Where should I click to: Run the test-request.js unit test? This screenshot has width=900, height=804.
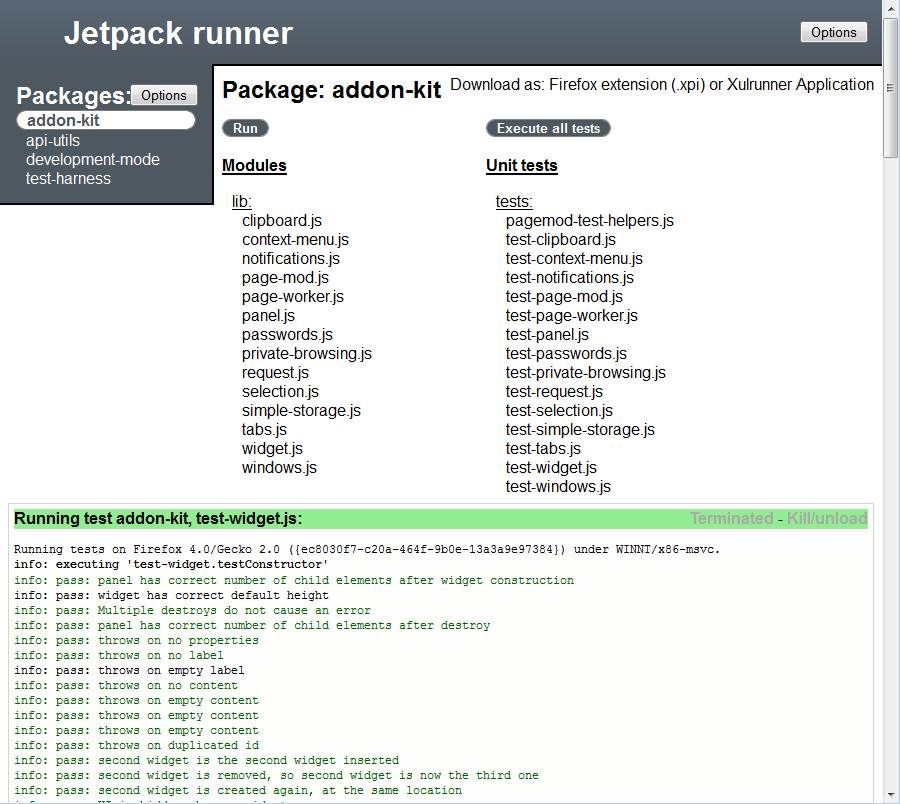pyautogui.click(x=554, y=391)
